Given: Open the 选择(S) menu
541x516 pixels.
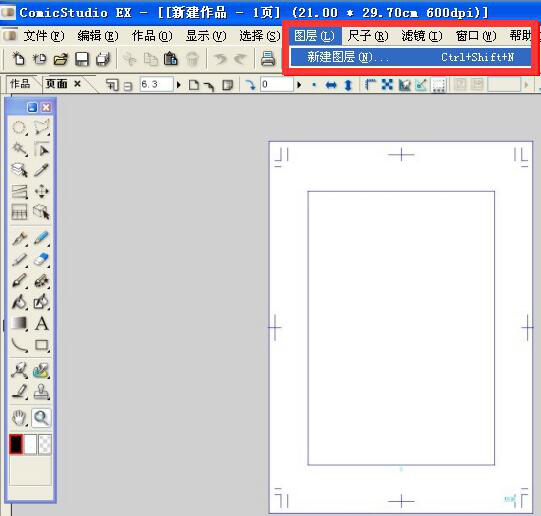Looking at the screenshot, I should click(260, 36).
